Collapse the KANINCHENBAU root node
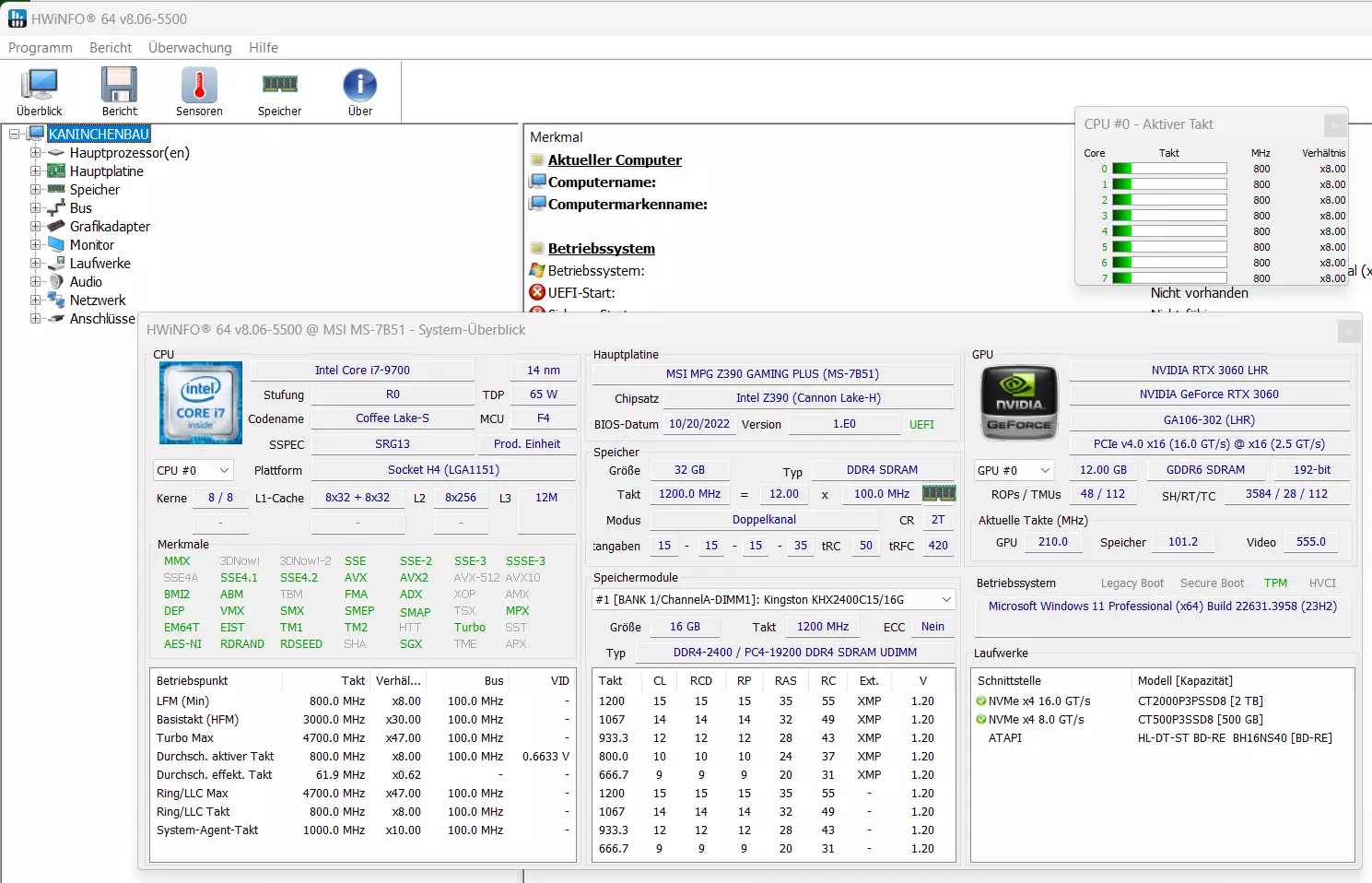Image resolution: width=1372 pixels, height=883 pixels. (x=15, y=134)
